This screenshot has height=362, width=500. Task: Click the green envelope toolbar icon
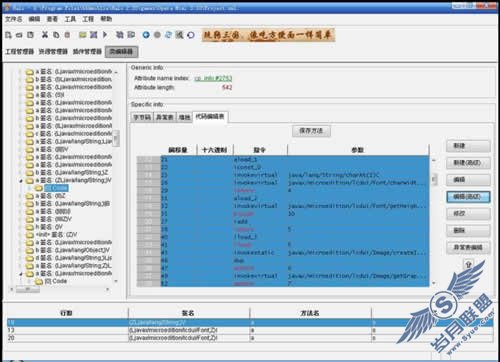click(83, 35)
